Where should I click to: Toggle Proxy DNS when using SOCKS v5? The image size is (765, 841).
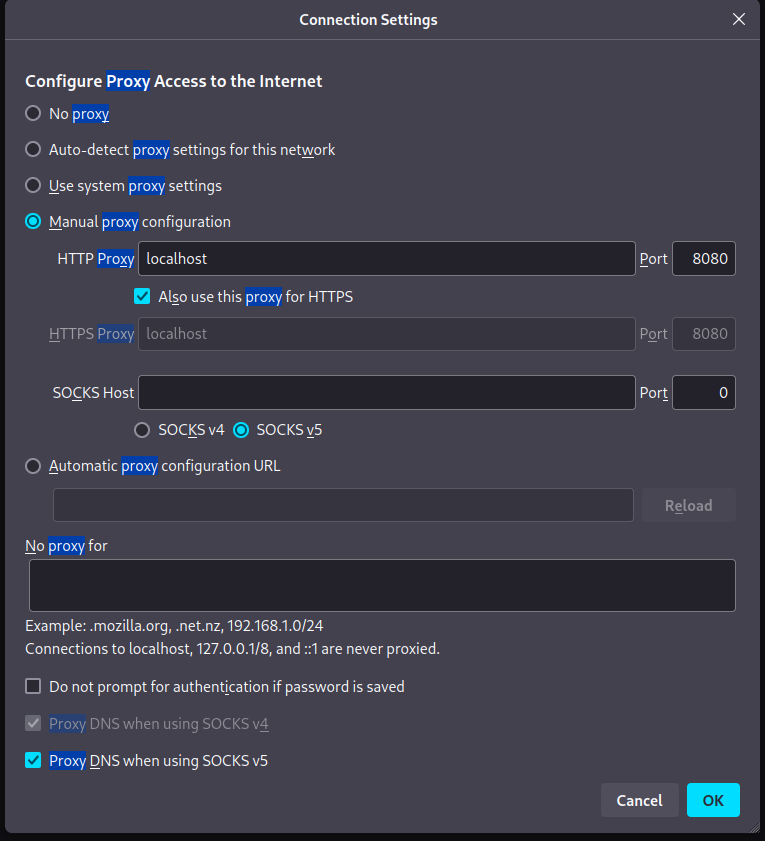click(x=34, y=761)
